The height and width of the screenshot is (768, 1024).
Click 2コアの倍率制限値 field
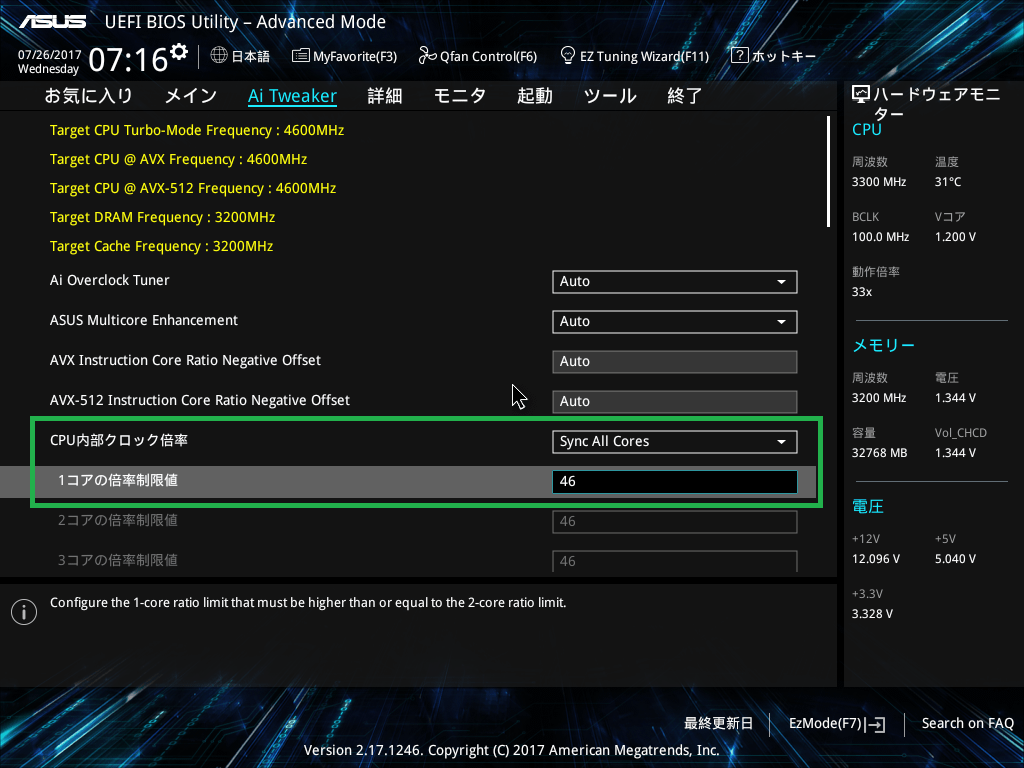[675, 521]
